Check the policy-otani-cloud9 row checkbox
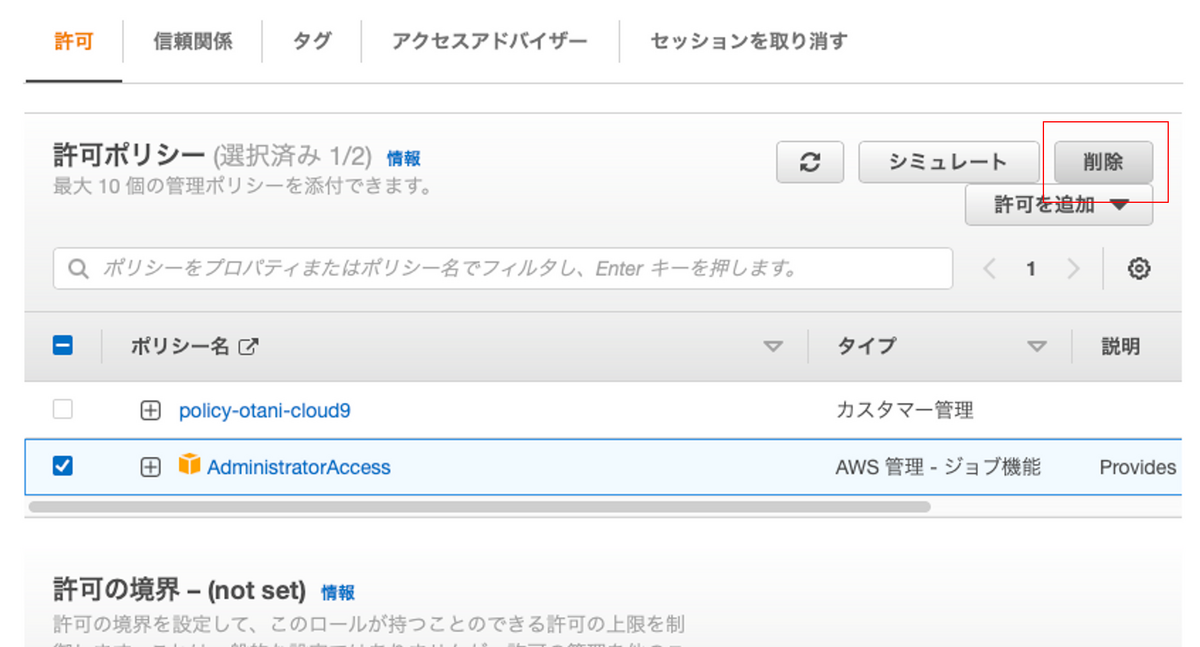This screenshot has width=1200, height=647. tap(62, 409)
